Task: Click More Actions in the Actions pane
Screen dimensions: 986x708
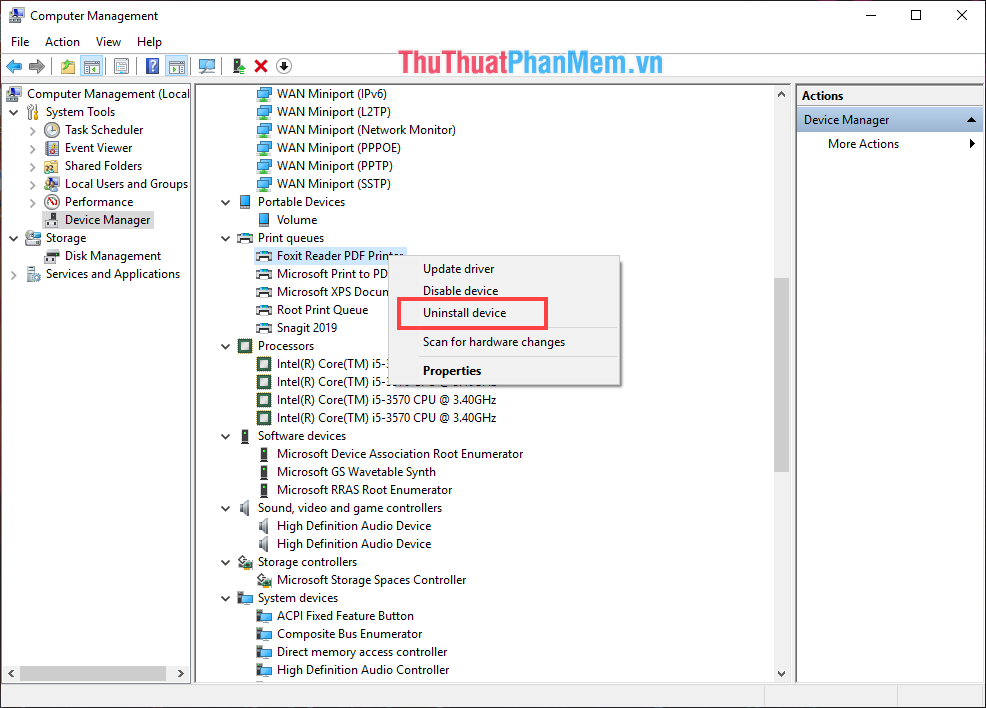Action: point(862,143)
